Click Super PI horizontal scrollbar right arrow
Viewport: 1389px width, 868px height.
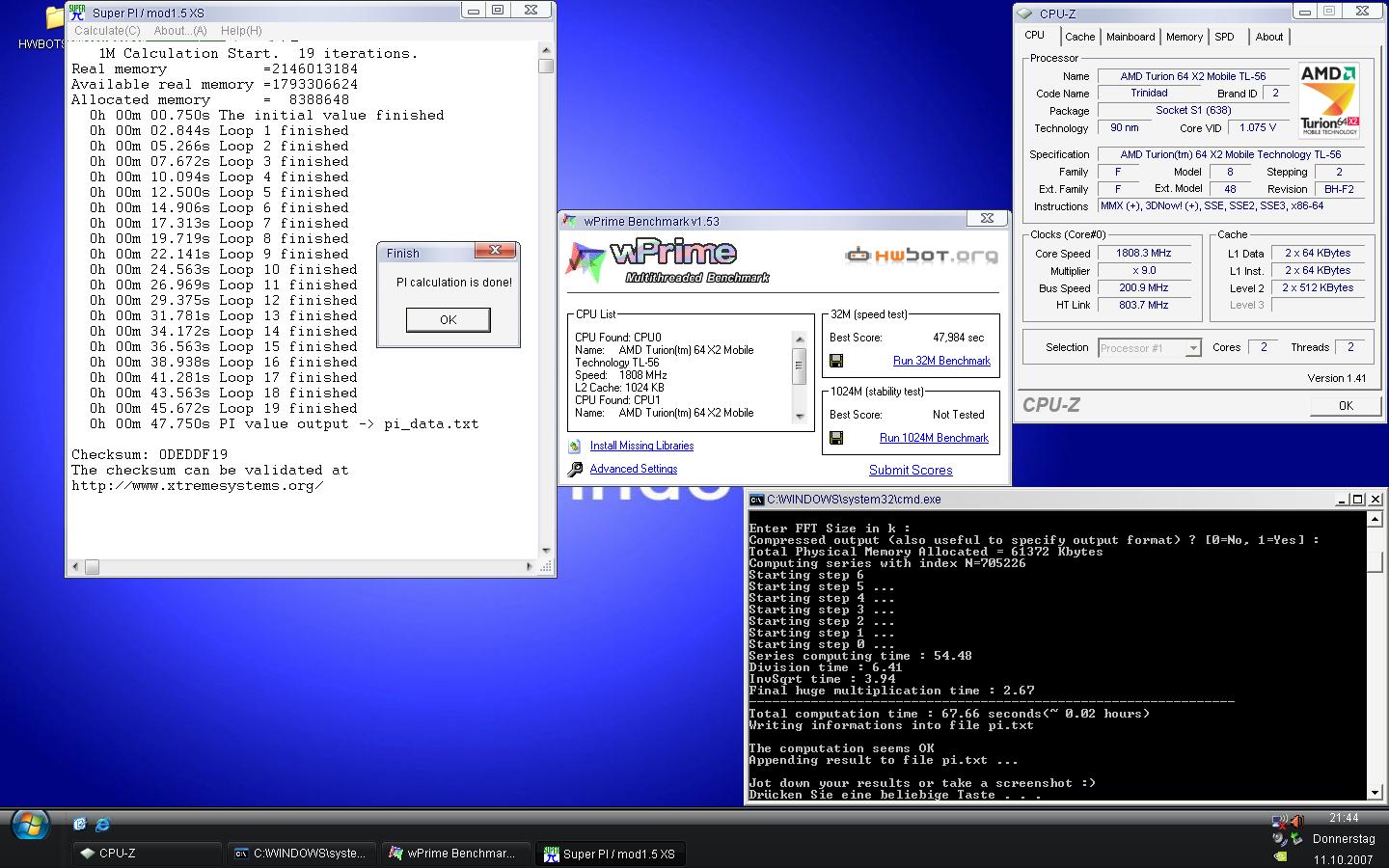tap(529, 567)
